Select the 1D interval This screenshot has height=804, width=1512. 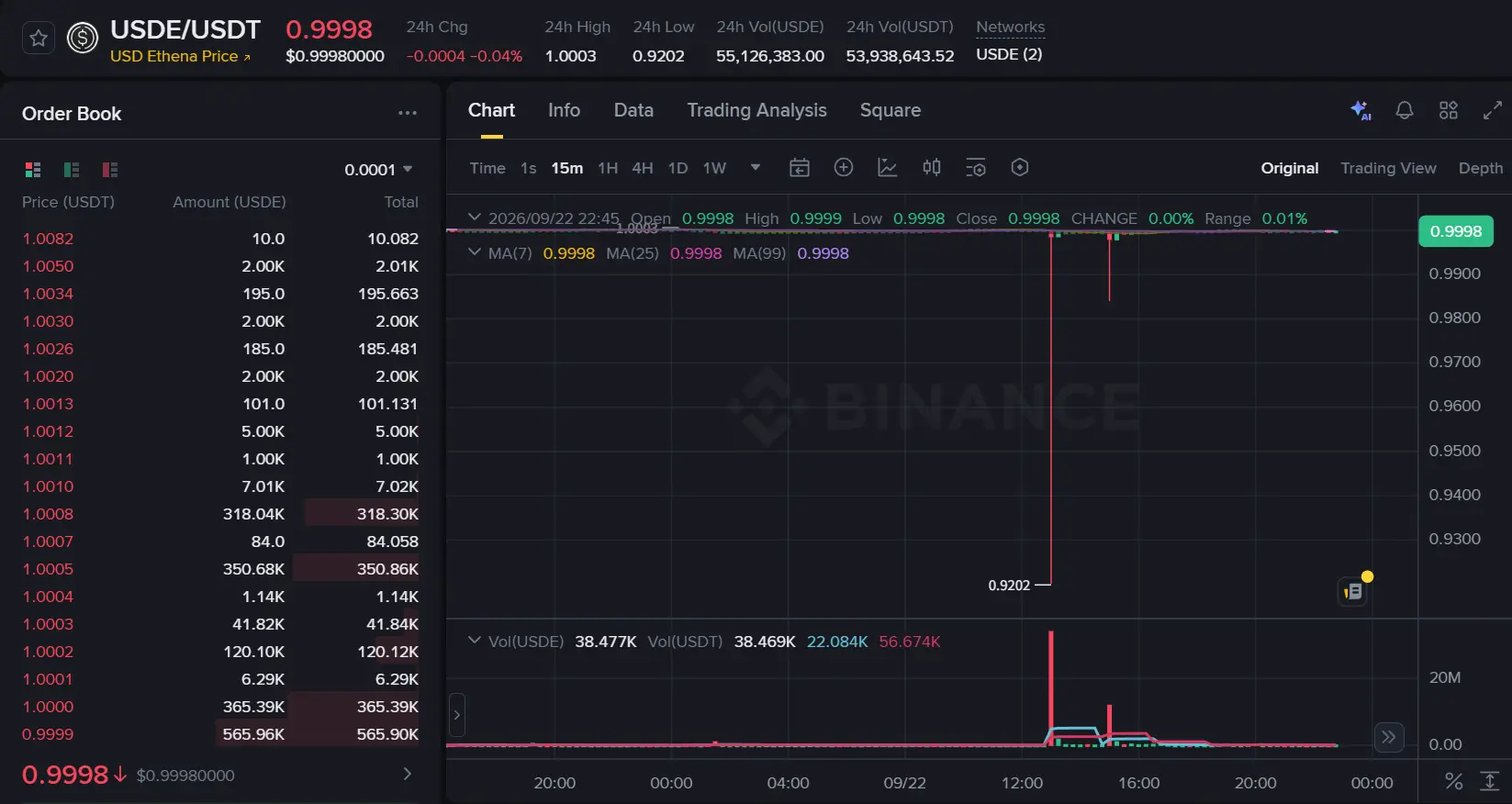click(678, 168)
